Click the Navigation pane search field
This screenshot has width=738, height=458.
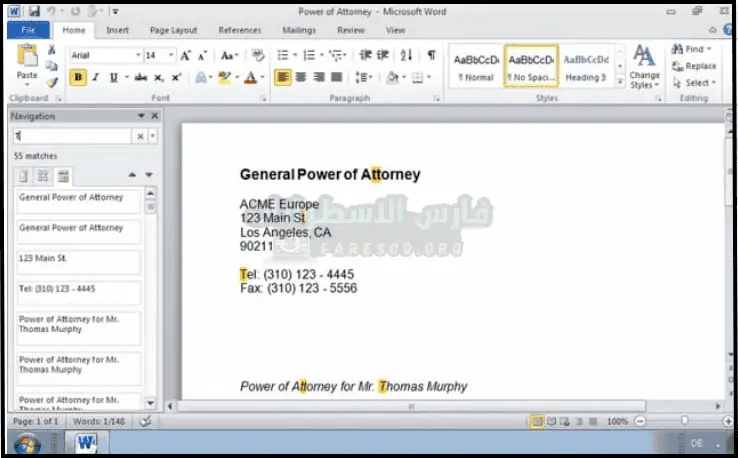(72, 136)
